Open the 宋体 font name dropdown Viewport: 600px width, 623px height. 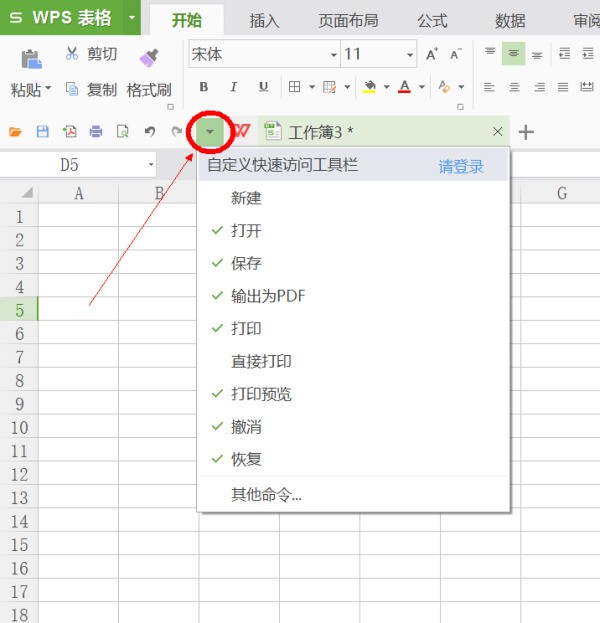334,54
